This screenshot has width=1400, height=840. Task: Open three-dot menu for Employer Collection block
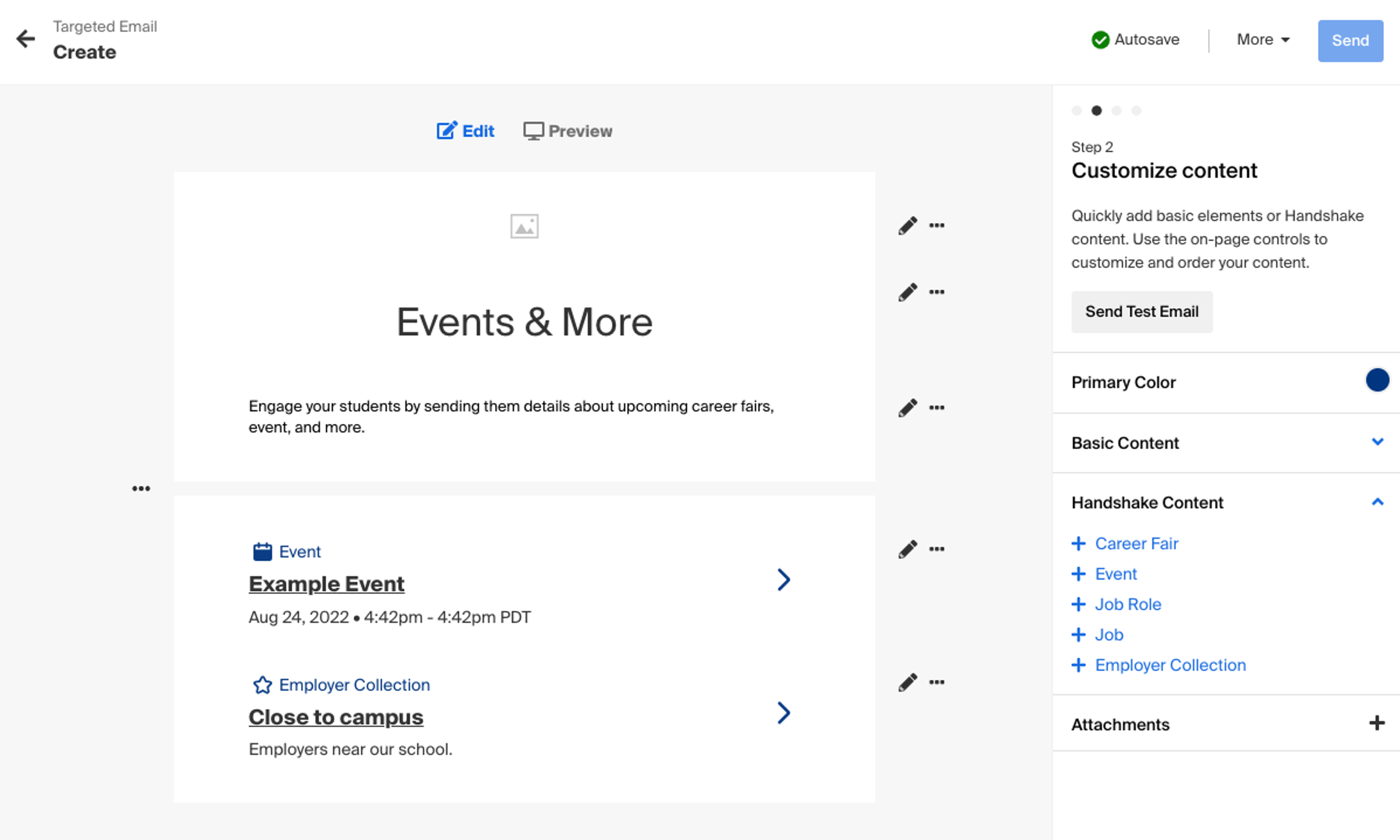(936, 683)
